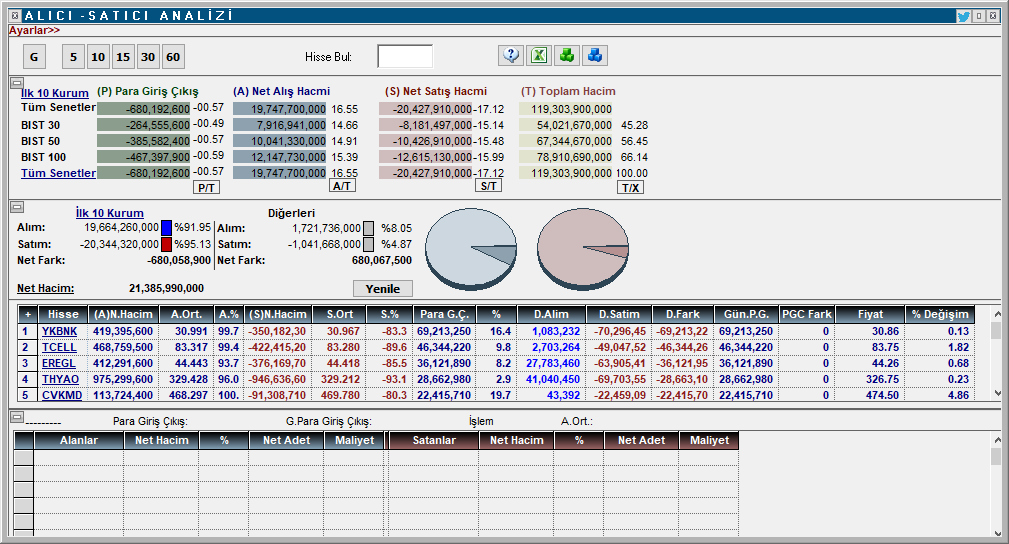Collapse the Alım/Satım pie chart section

[x=17, y=207]
